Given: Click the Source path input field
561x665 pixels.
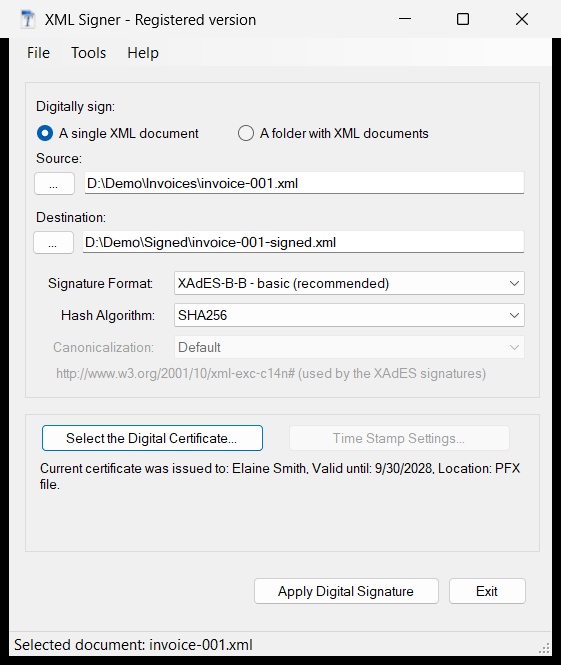Looking at the screenshot, I should point(304,183).
